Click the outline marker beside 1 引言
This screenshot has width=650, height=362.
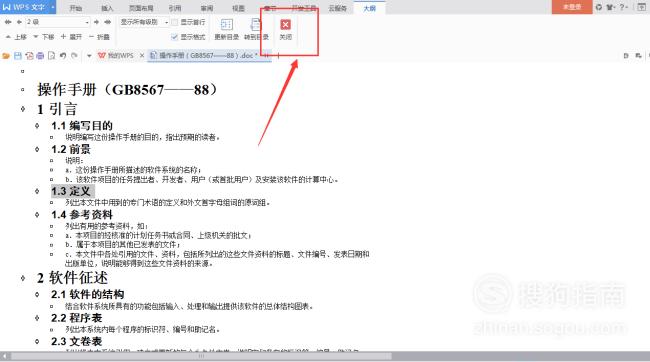23,109
